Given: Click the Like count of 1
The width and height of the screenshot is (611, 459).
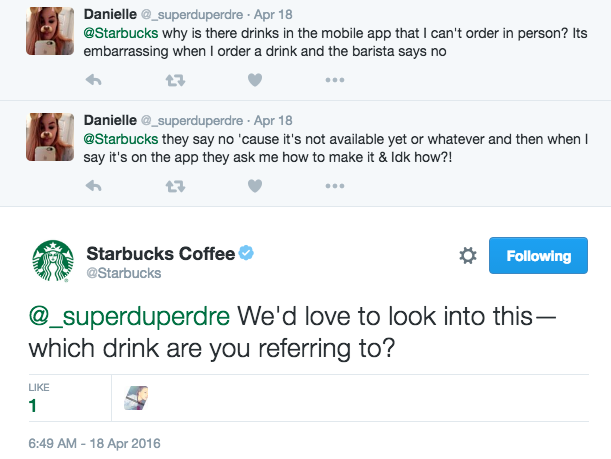Looking at the screenshot, I should 33,406.
